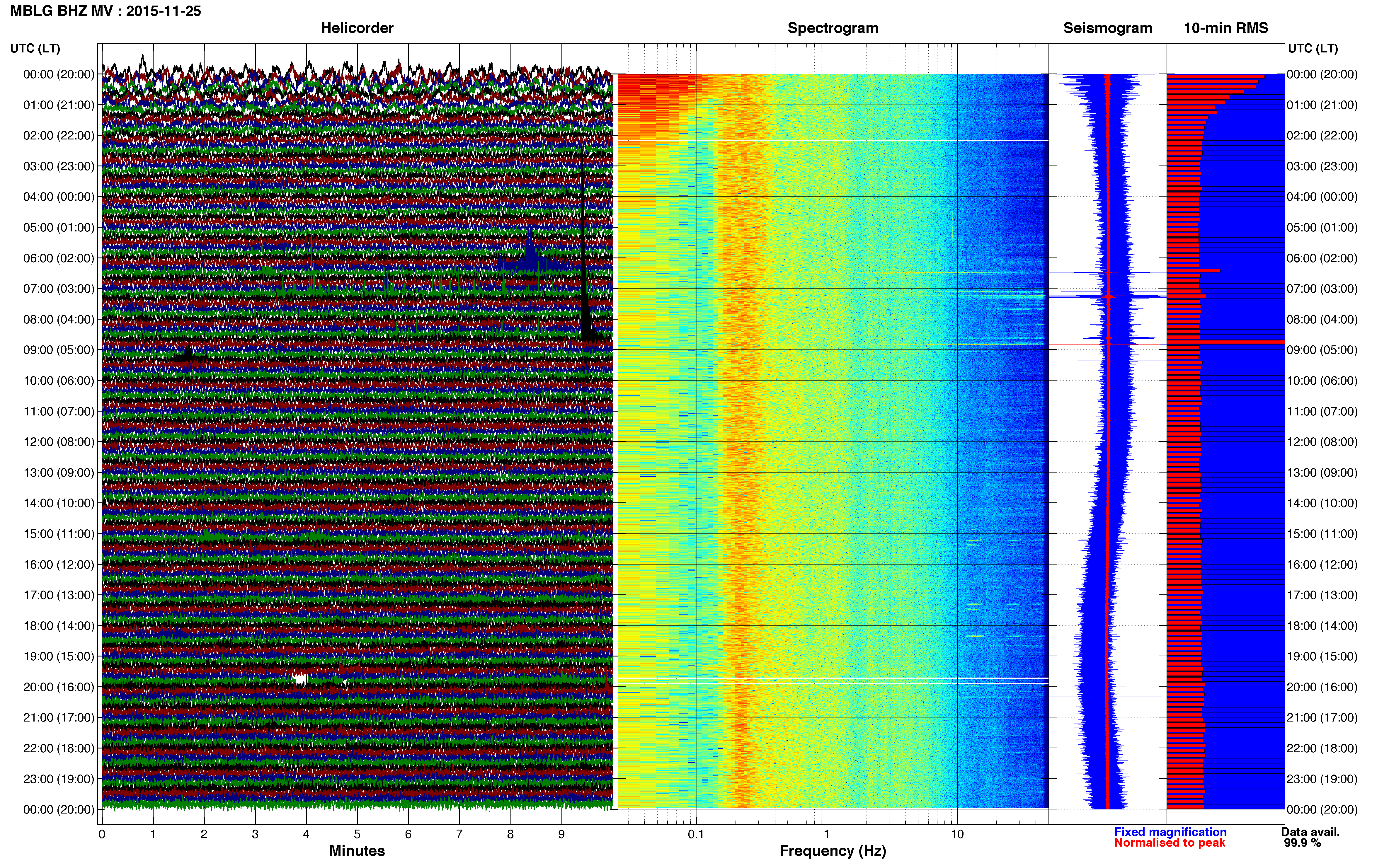Viewport: 1389px width, 868px height.
Task: Click the "2" tick on Minutes axis
Action: [x=204, y=834]
